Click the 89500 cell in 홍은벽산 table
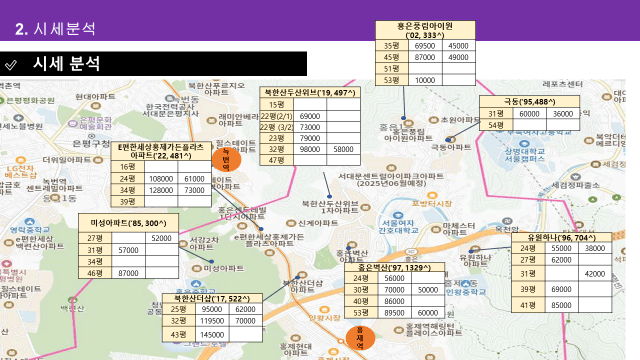640x360 pixels. point(394,313)
